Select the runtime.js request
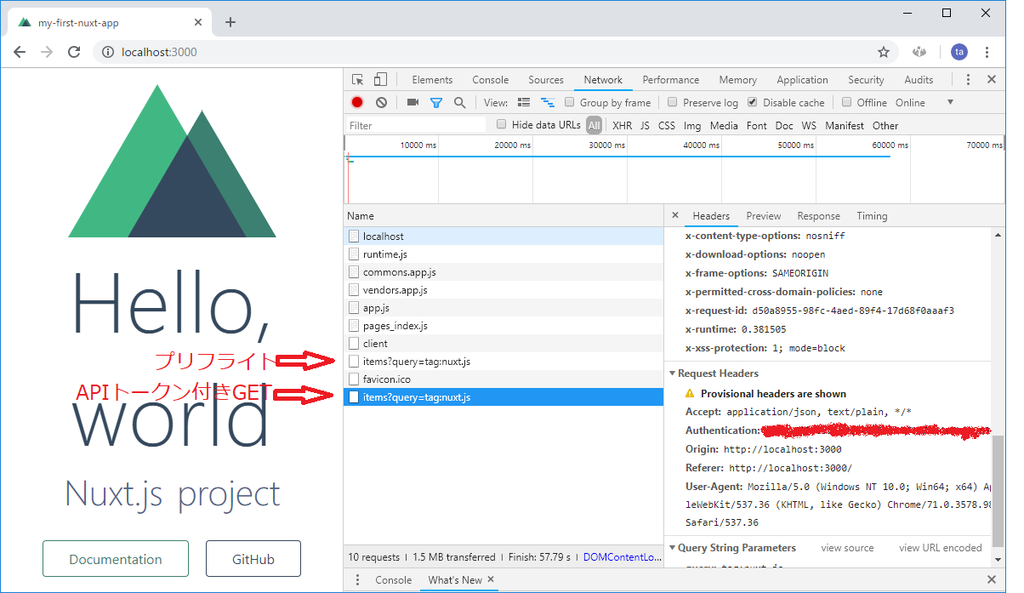This screenshot has height=593, width=1024. tap(504, 254)
